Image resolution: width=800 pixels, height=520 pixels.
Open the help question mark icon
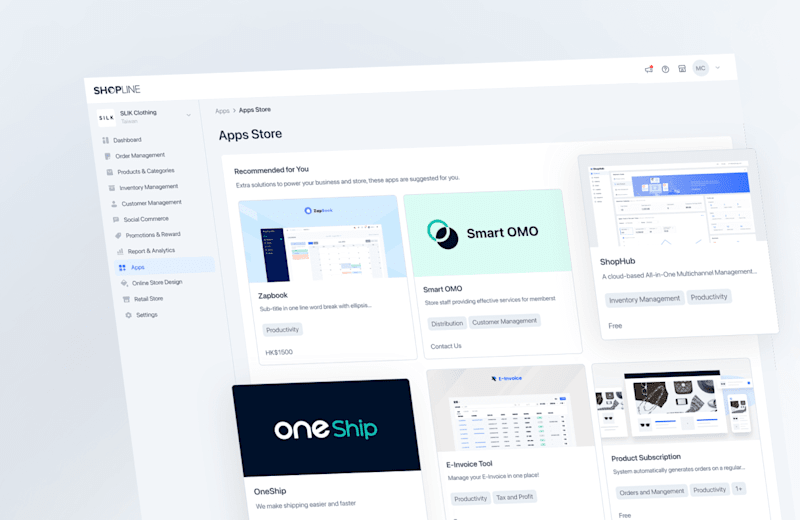coord(665,69)
